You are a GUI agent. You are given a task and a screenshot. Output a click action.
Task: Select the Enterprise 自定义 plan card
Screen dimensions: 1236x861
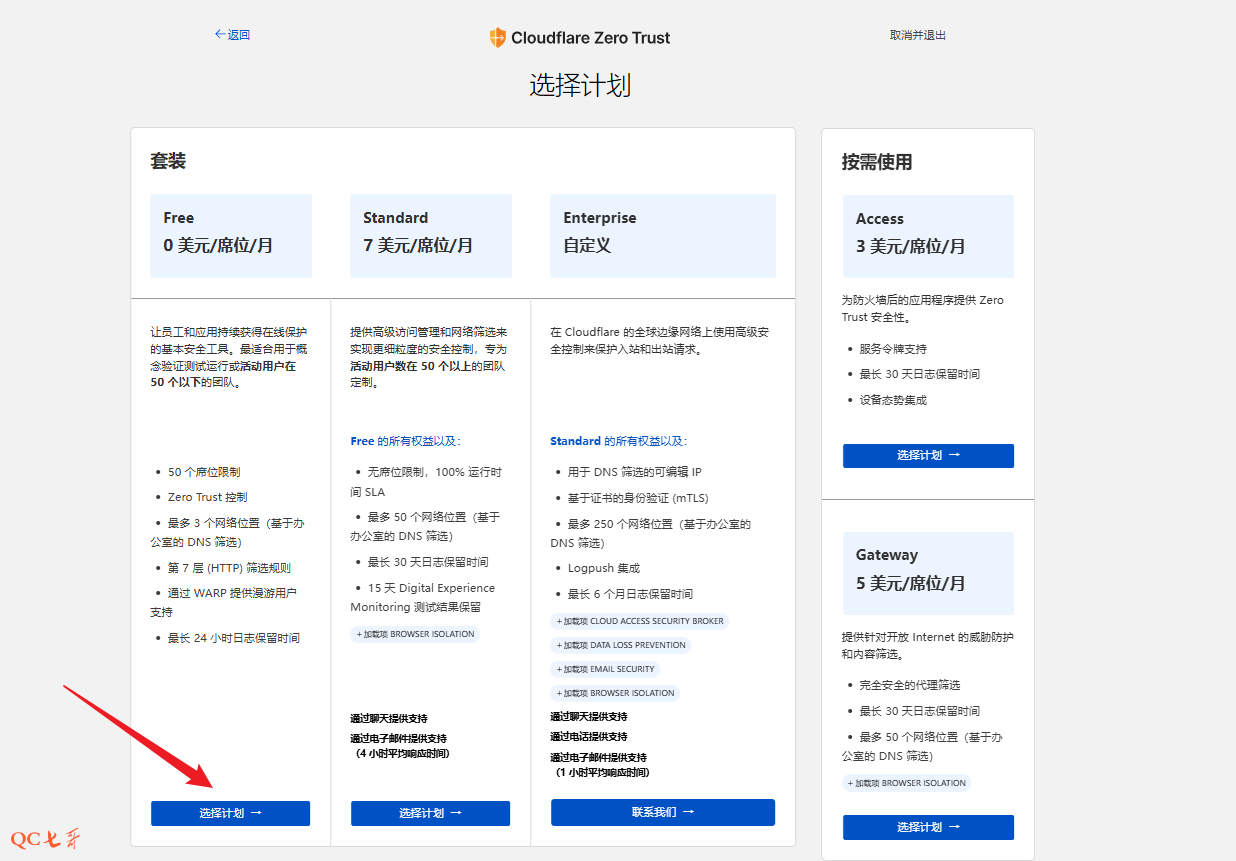[x=662, y=235]
